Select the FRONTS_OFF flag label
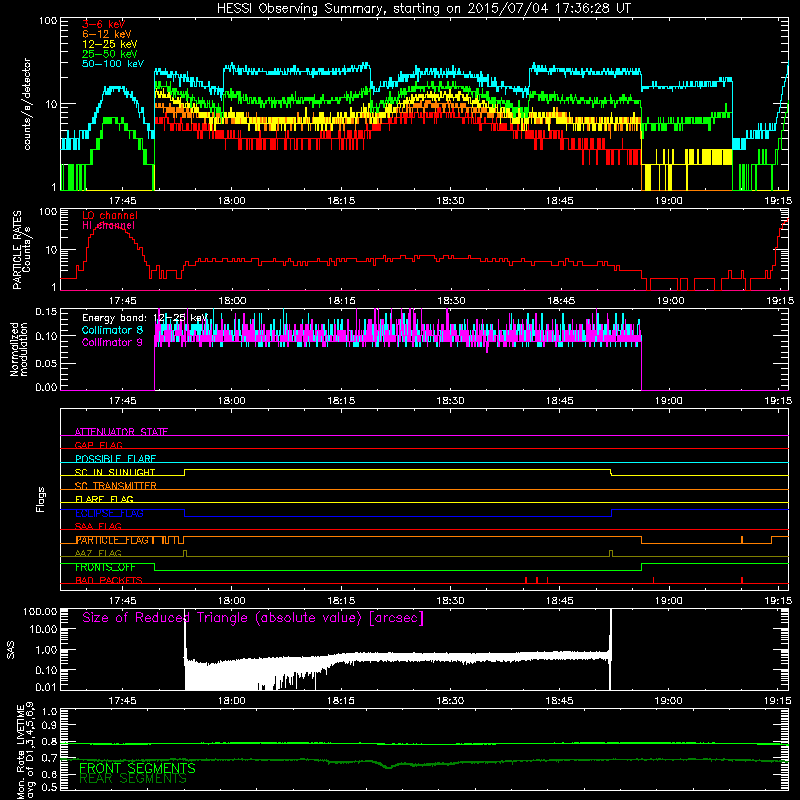Image resolution: width=800 pixels, height=800 pixels. (x=105, y=567)
